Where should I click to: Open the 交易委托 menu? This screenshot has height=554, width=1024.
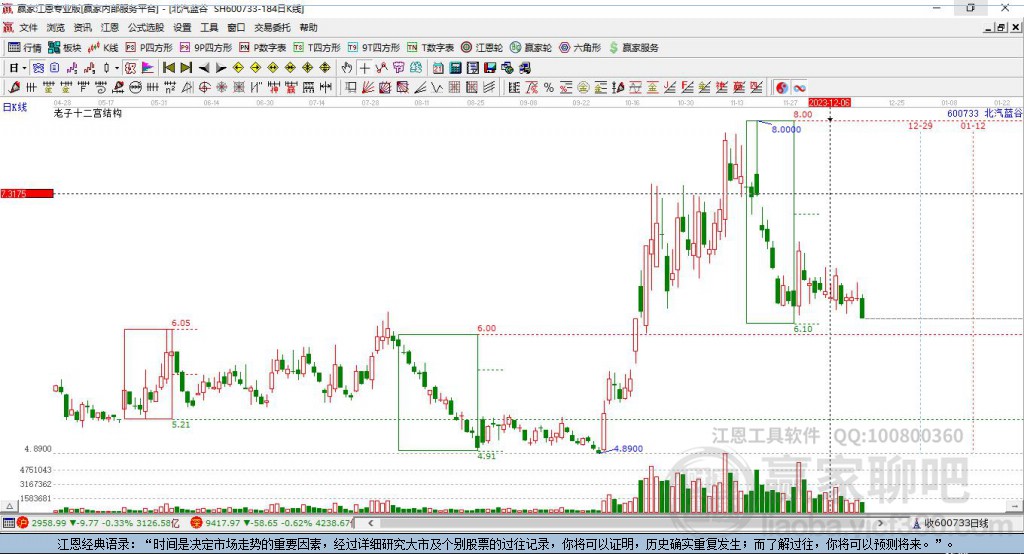pos(272,27)
